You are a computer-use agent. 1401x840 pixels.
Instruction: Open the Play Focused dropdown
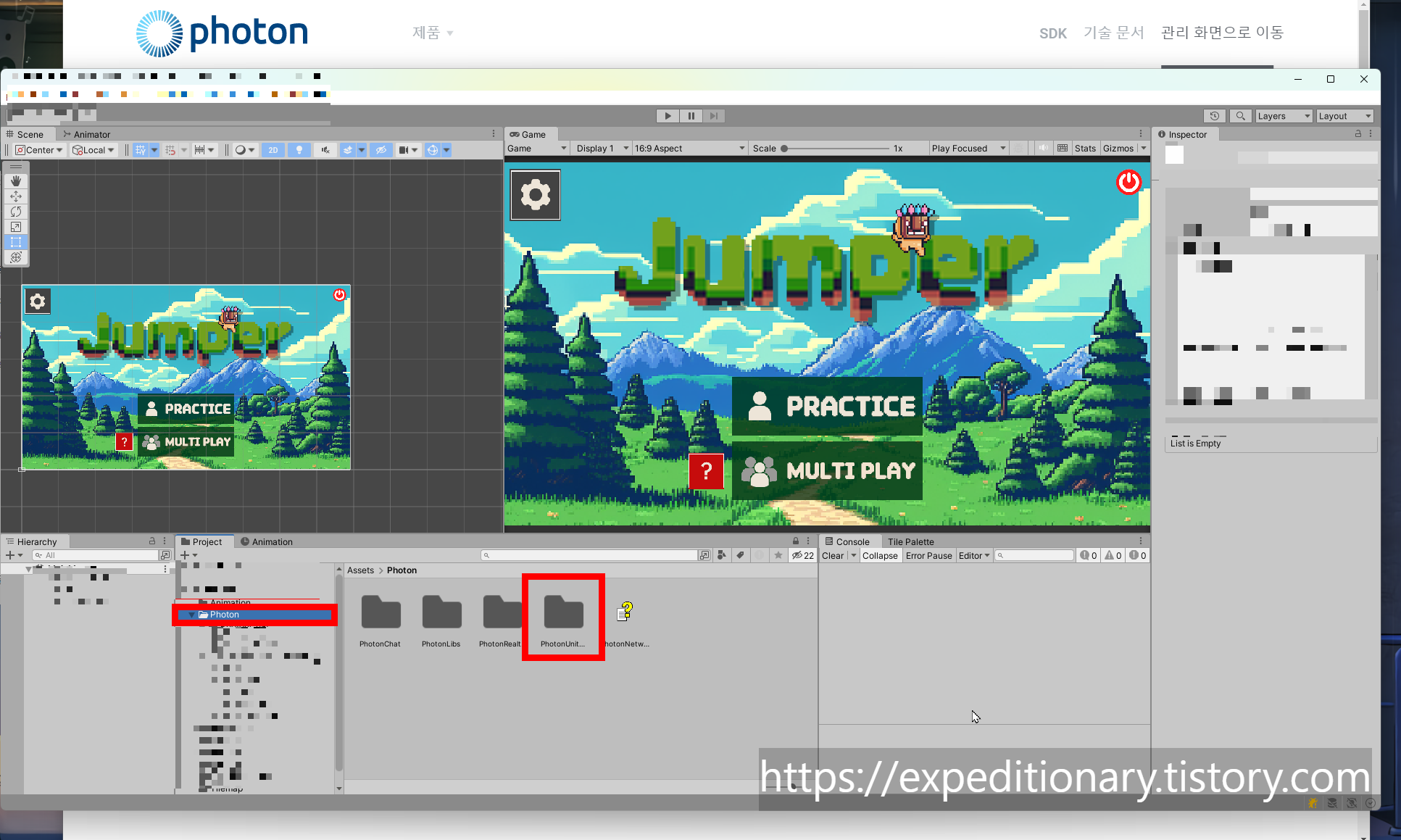pos(968,149)
